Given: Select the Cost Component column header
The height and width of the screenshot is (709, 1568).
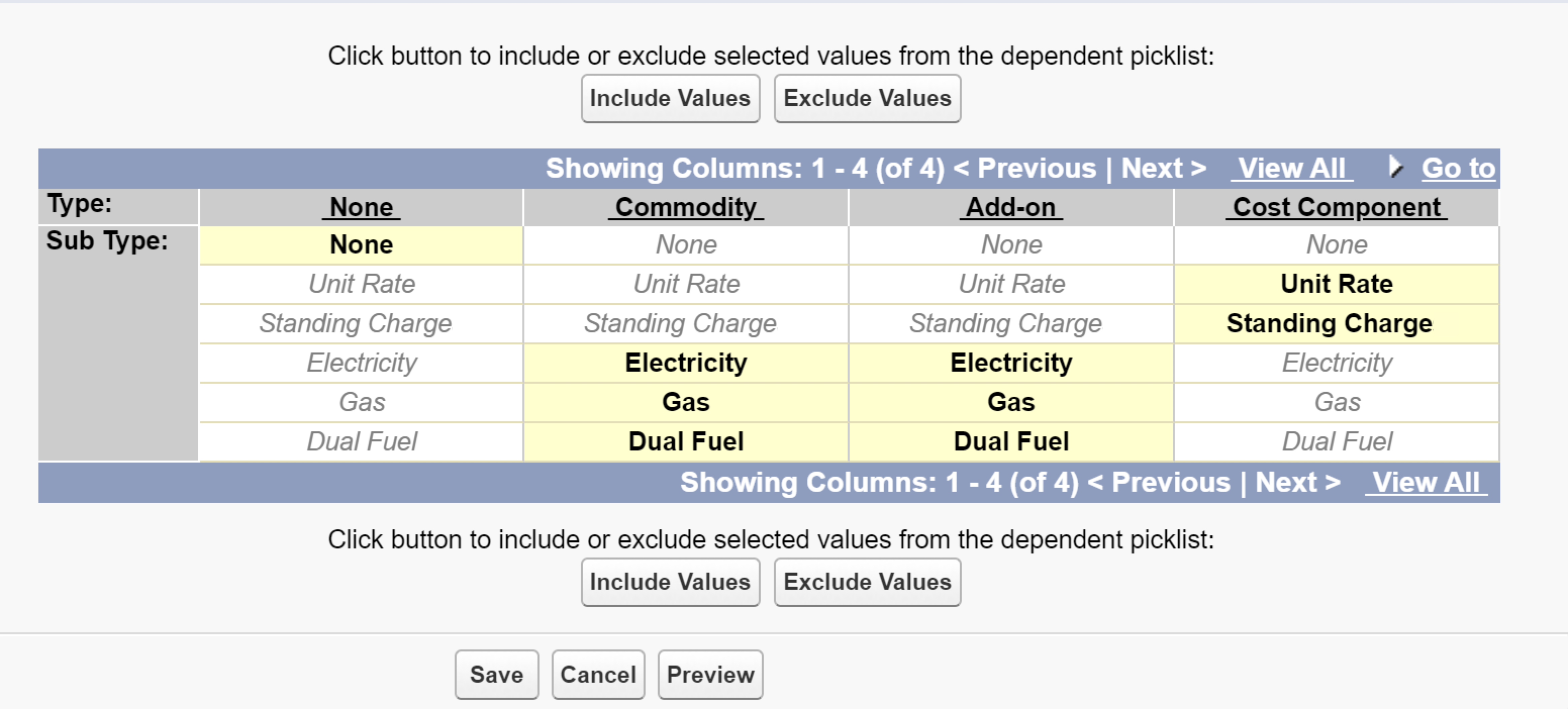Looking at the screenshot, I should [x=1336, y=207].
